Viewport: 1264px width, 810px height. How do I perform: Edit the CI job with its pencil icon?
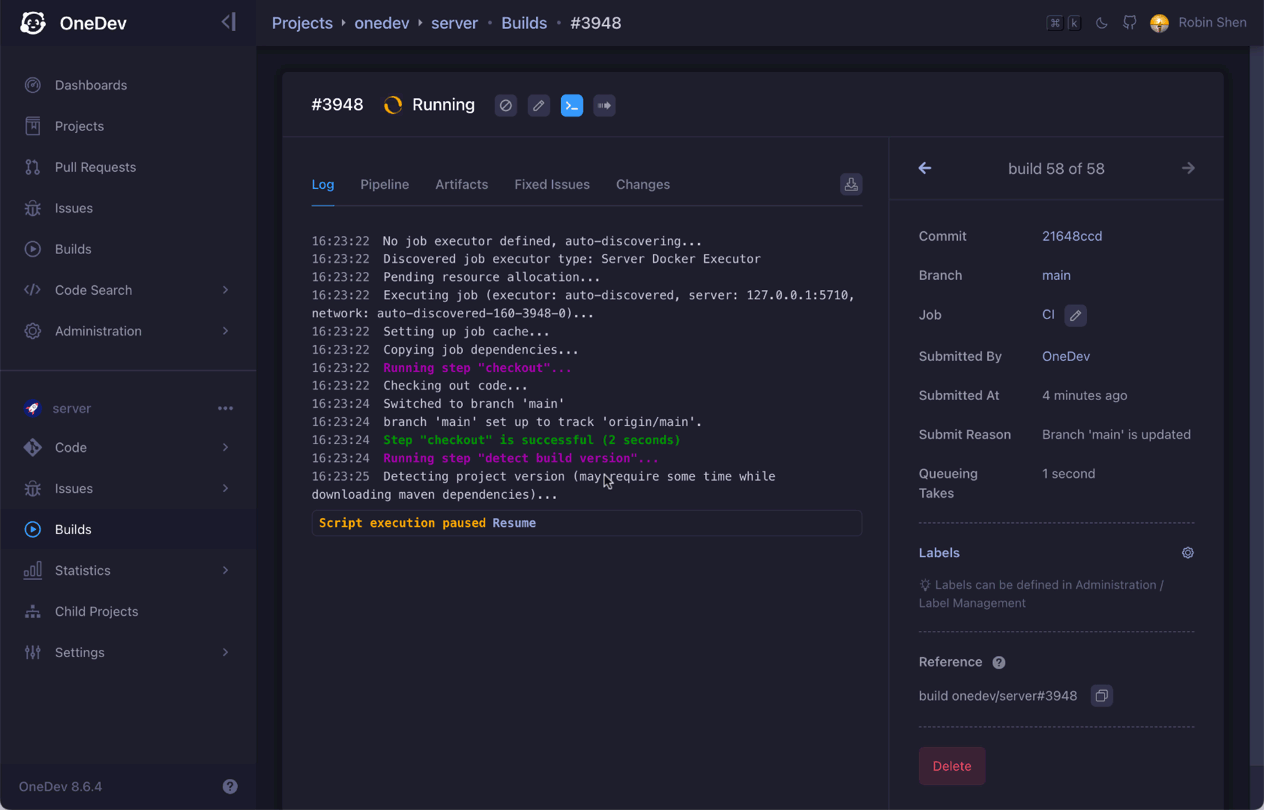1075,315
